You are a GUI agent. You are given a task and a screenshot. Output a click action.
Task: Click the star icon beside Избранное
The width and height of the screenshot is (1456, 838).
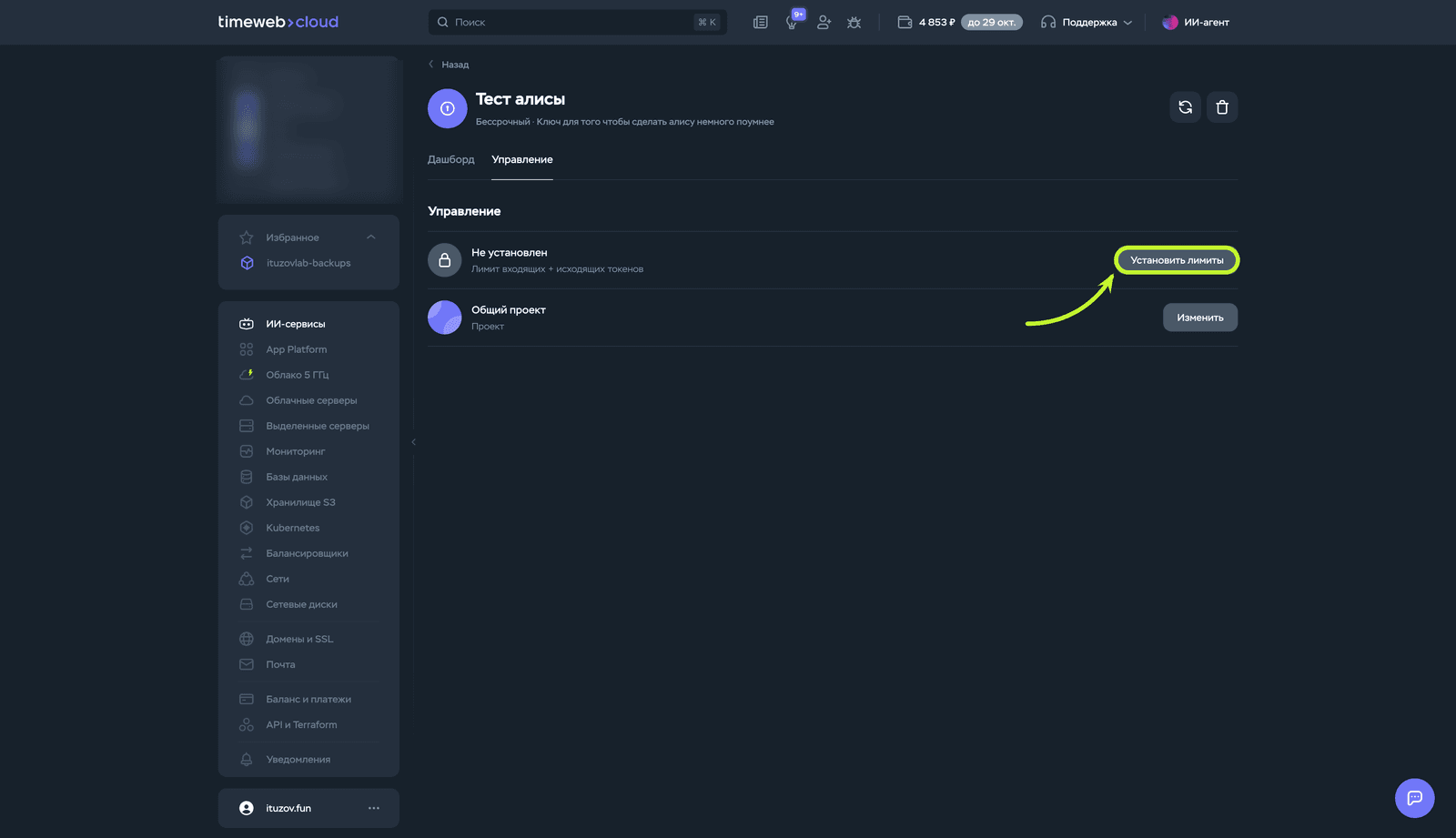tap(247, 237)
